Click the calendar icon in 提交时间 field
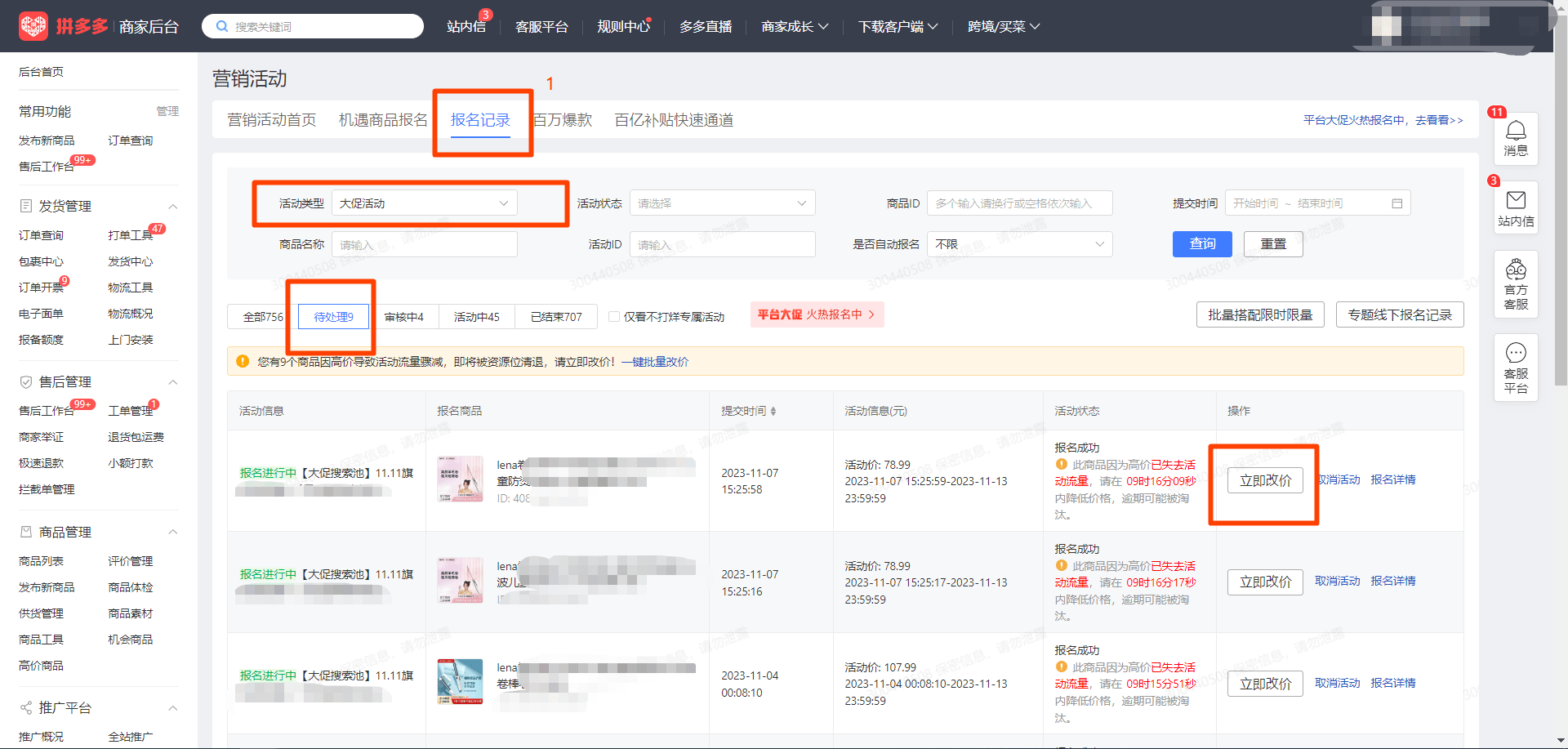 (1396, 203)
